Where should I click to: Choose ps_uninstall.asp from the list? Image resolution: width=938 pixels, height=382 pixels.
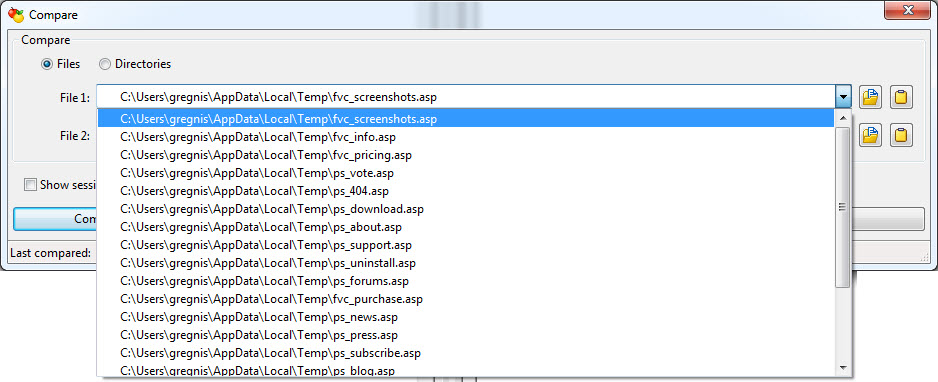coord(466,262)
